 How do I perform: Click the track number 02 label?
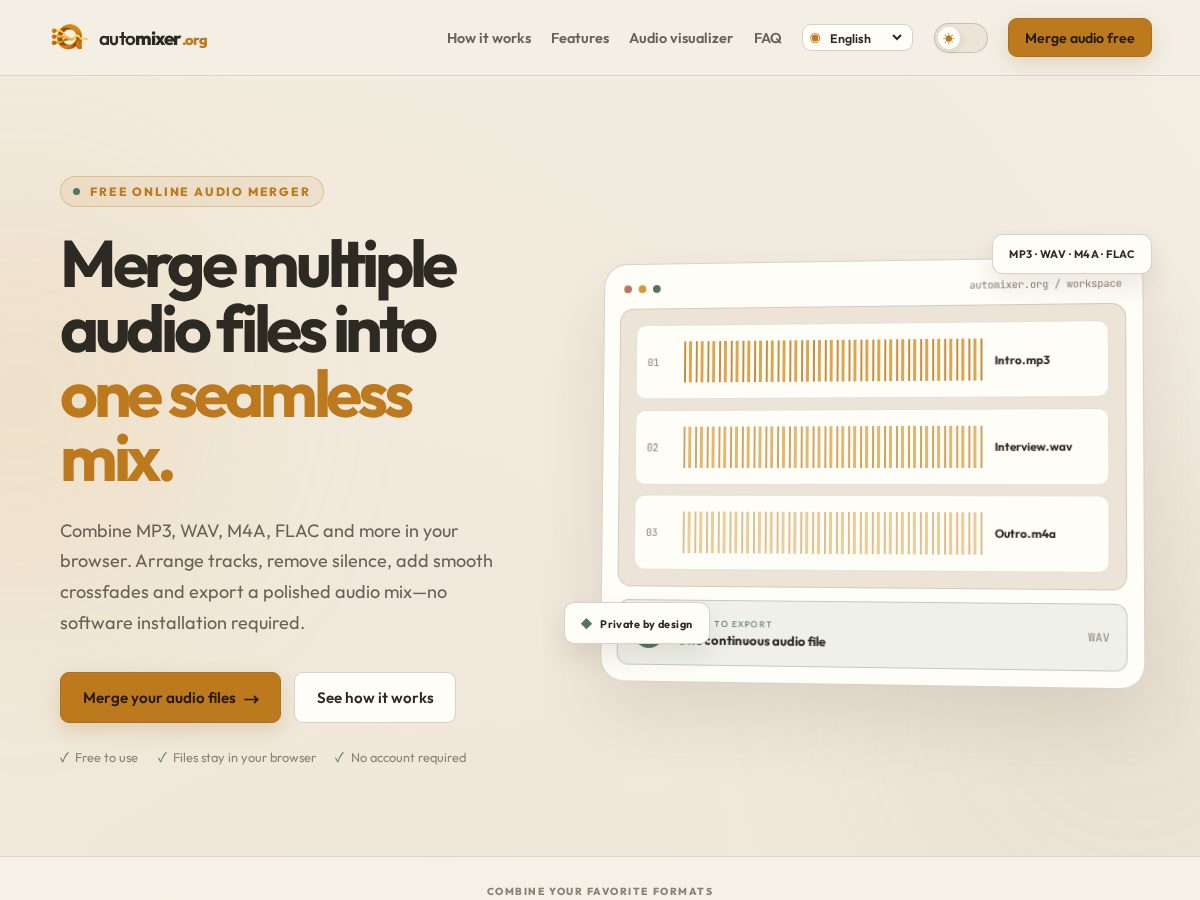[653, 447]
